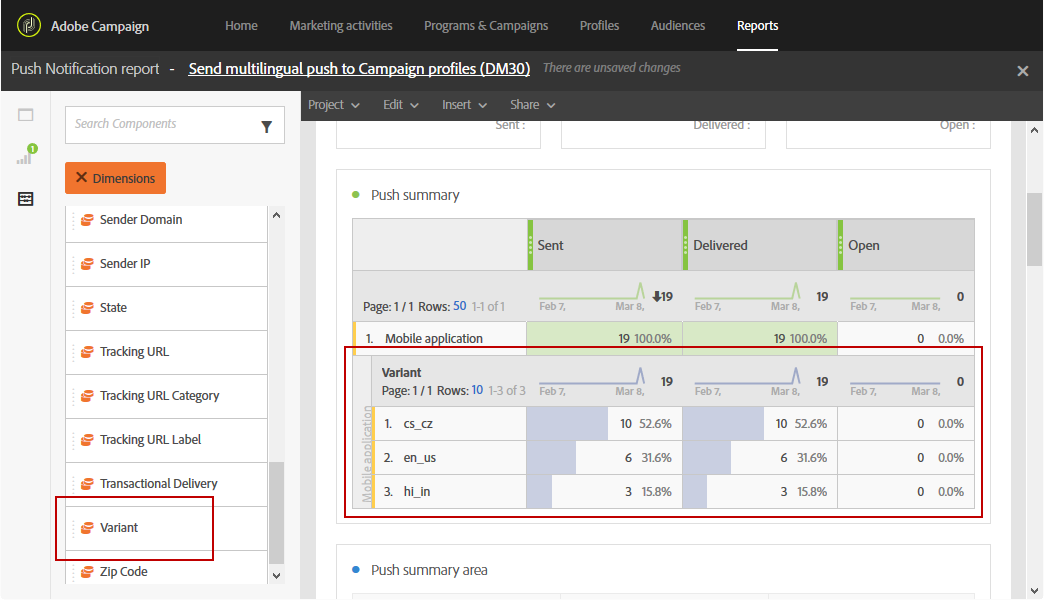Select the components list icon in left rail
Viewport: 1044px width, 600px height.
[25, 198]
